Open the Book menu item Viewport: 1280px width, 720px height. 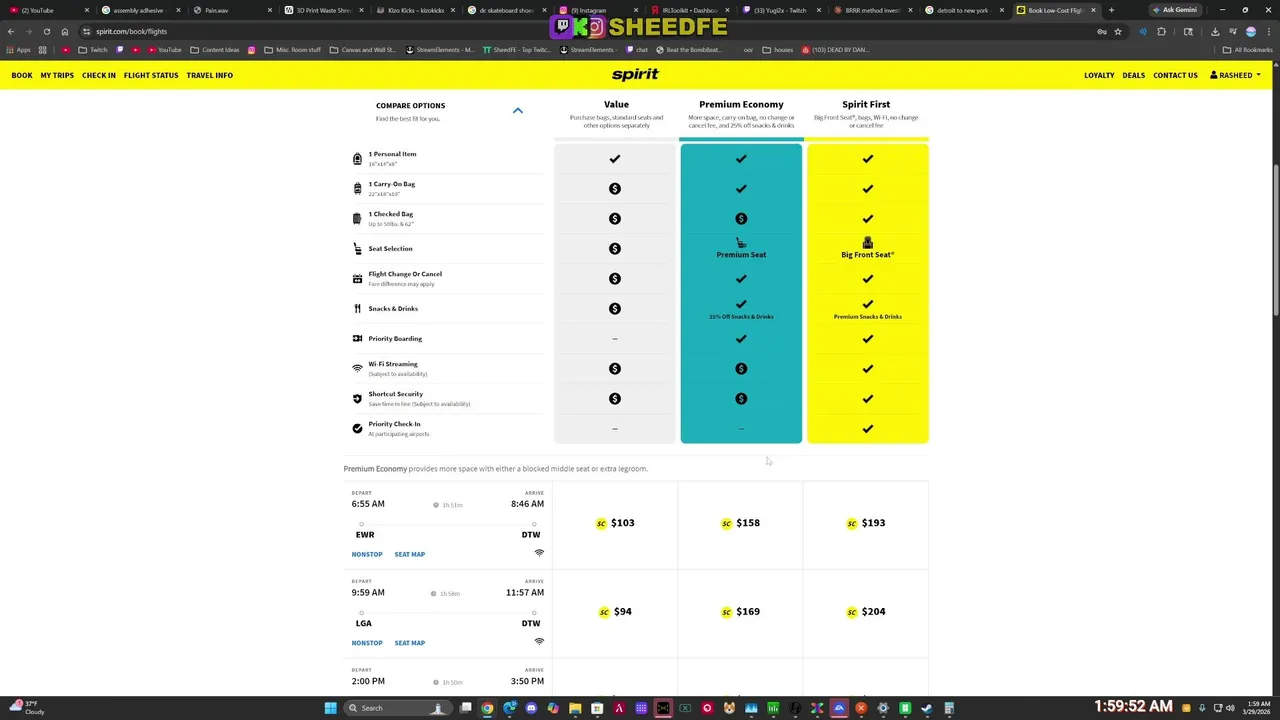pos(22,75)
